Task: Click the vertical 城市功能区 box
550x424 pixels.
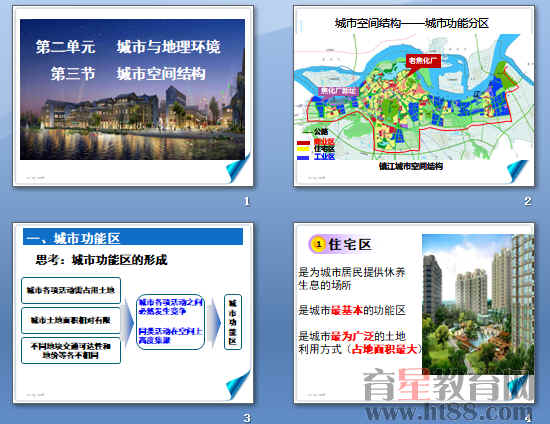Action: pyautogui.click(x=233, y=322)
